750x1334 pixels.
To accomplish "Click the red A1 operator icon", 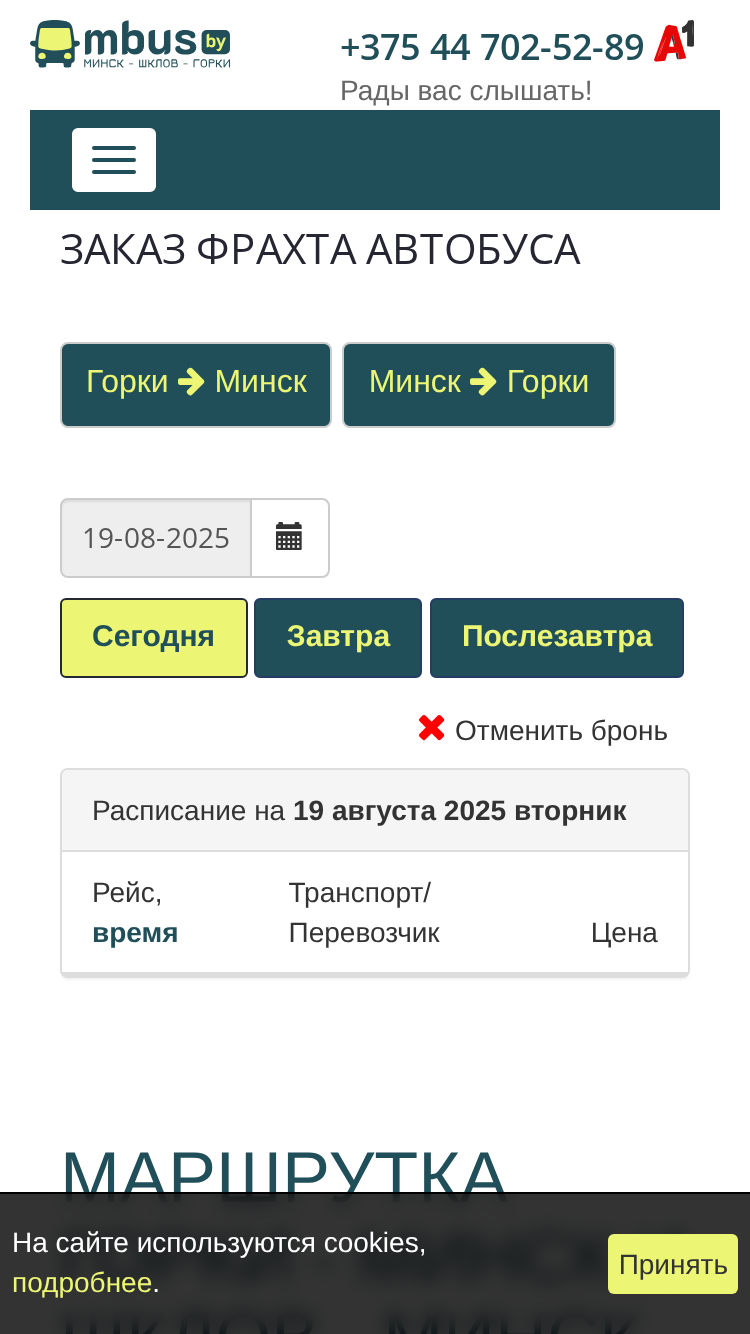I will 674,42.
